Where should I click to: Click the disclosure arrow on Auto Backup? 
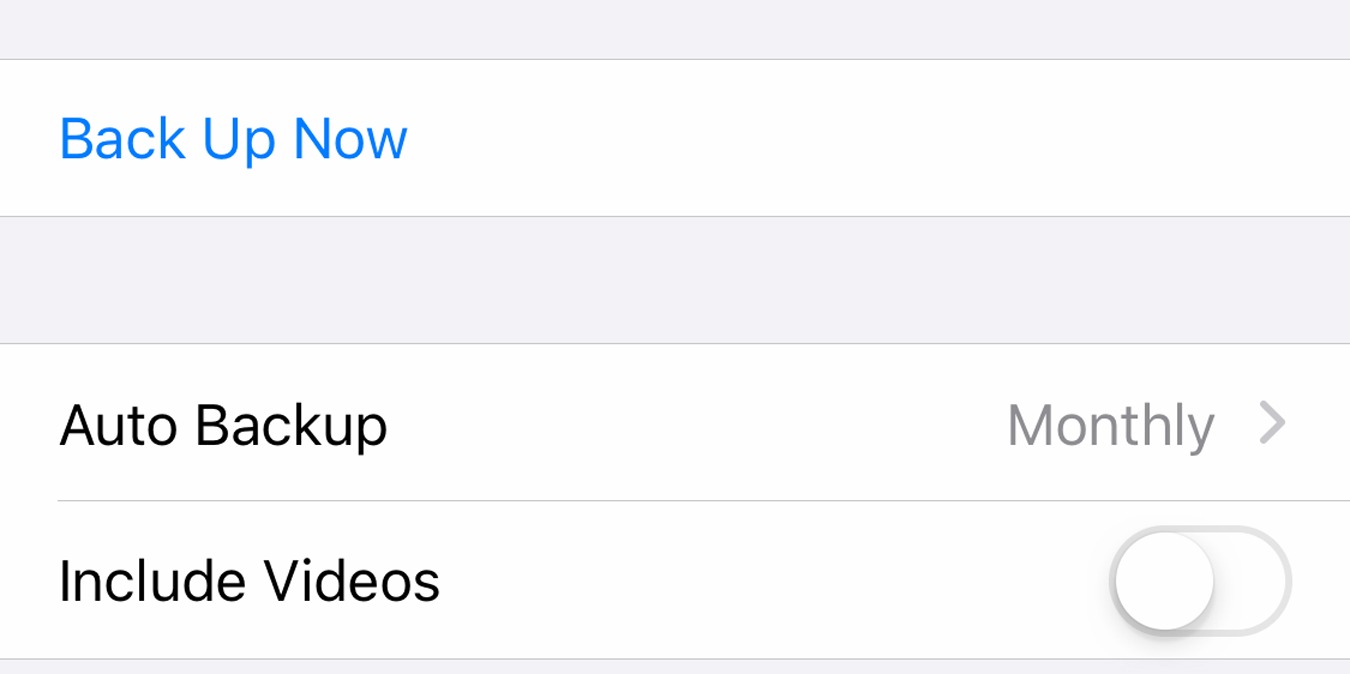coord(1272,425)
